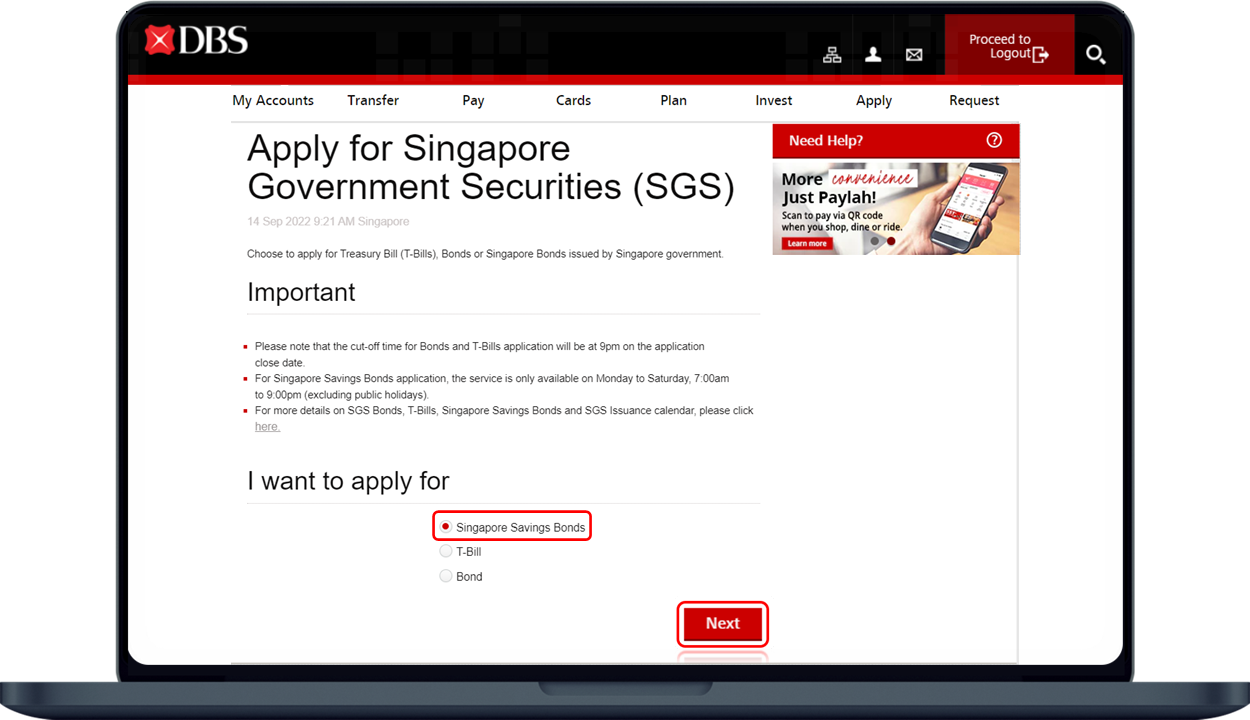Open the Invest menu
Viewport: 1250px width, 720px height.
pyautogui.click(x=773, y=100)
